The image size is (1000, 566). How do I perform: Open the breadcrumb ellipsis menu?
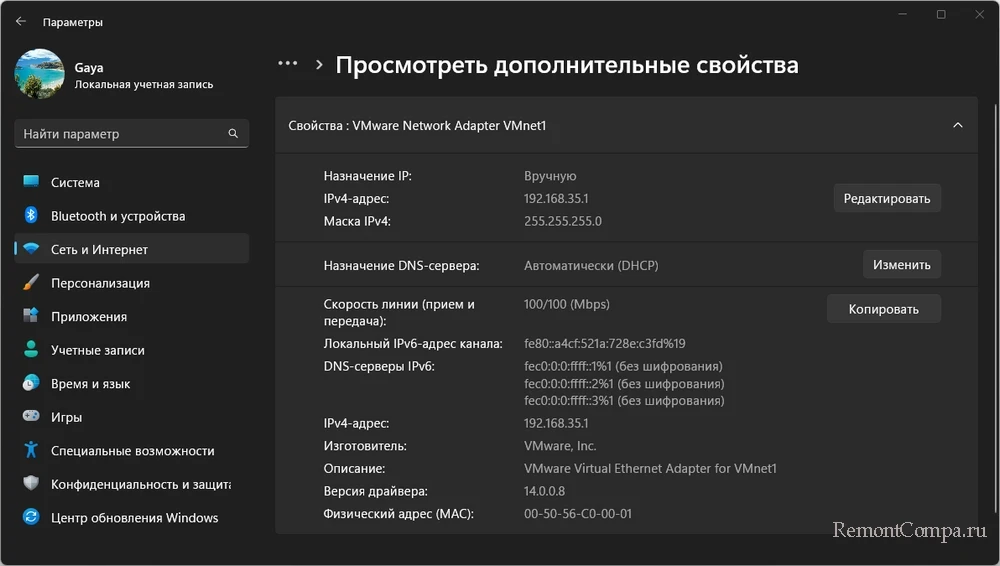[x=288, y=64]
